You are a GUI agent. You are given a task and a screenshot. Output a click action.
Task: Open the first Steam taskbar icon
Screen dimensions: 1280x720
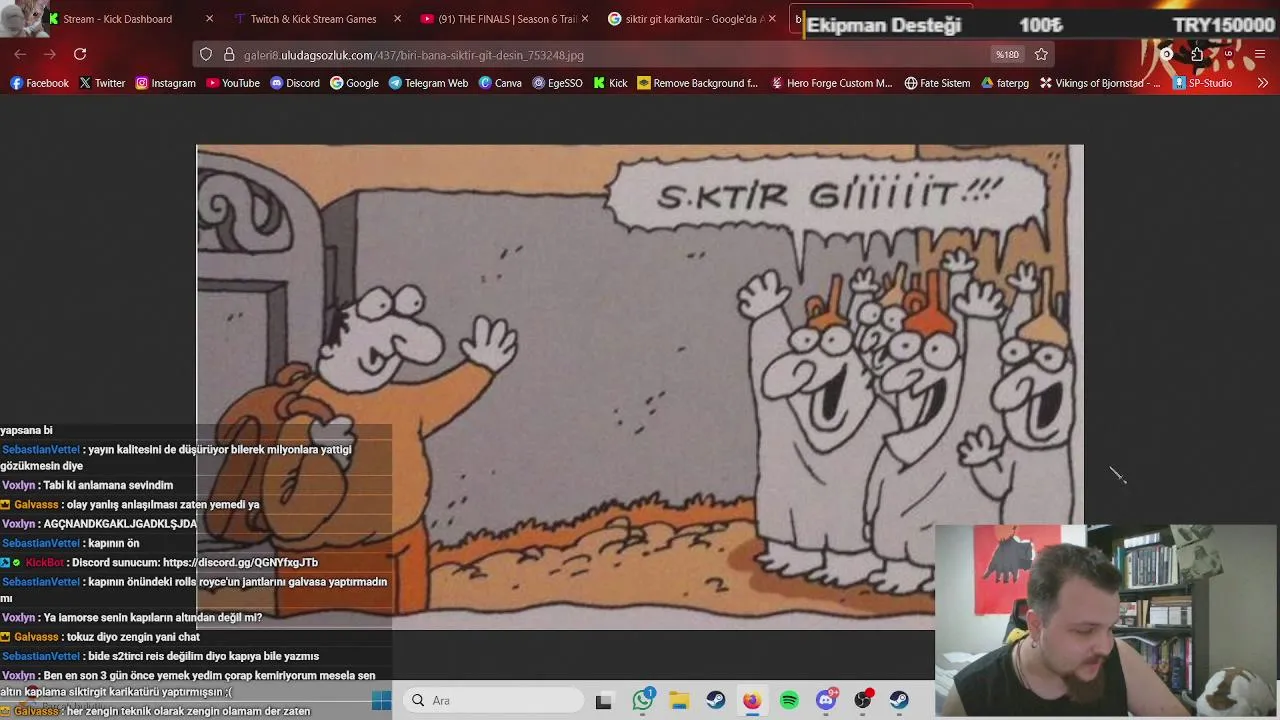point(716,701)
